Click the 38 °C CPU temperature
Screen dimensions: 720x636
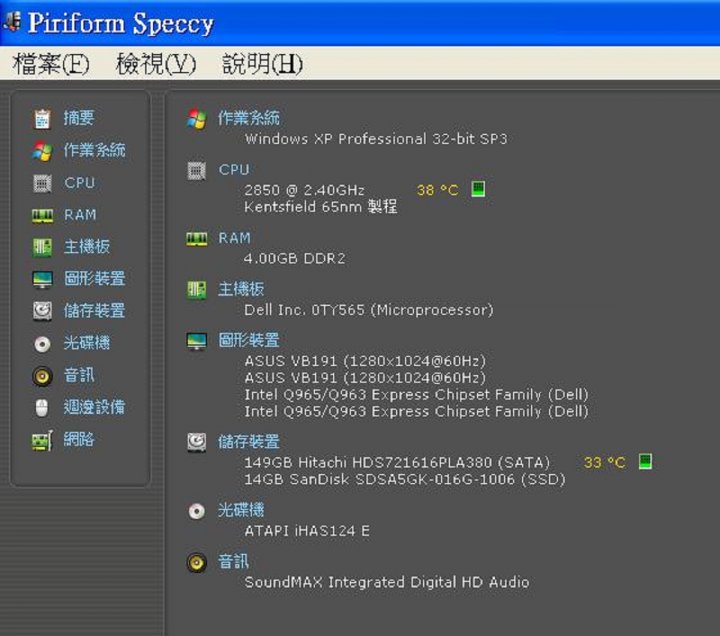click(x=438, y=190)
